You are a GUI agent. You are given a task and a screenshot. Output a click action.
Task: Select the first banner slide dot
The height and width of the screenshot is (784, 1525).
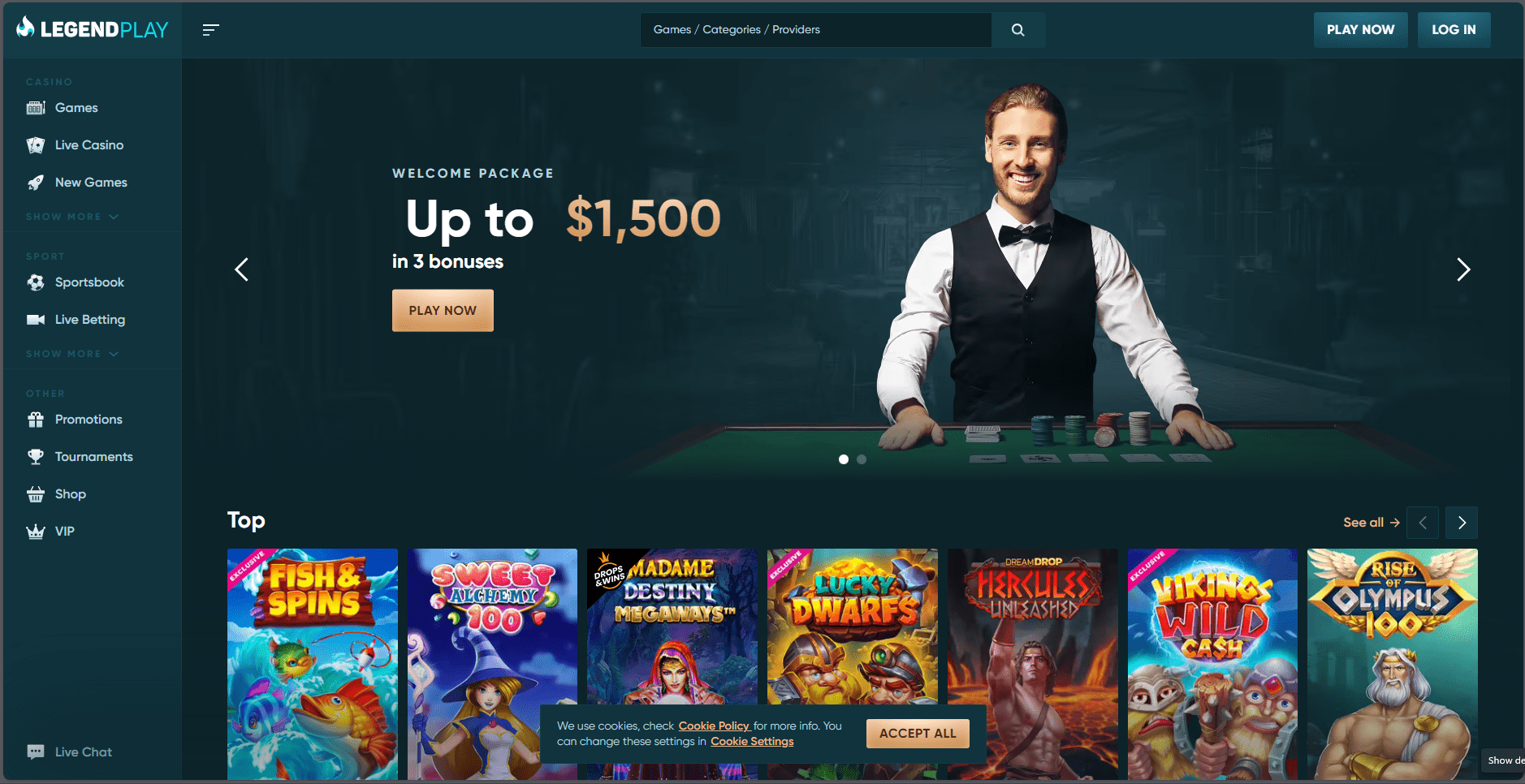pyautogui.click(x=844, y=459)
